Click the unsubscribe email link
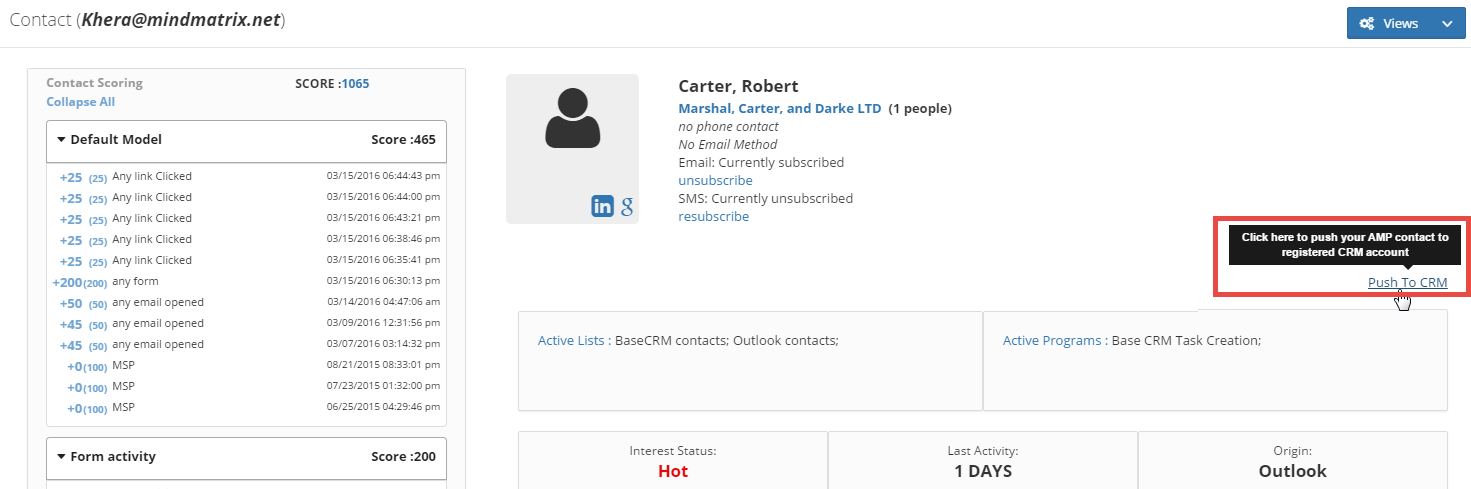Image resolution: width=1471 pixels, height=489 pixels. coord(715,180)
